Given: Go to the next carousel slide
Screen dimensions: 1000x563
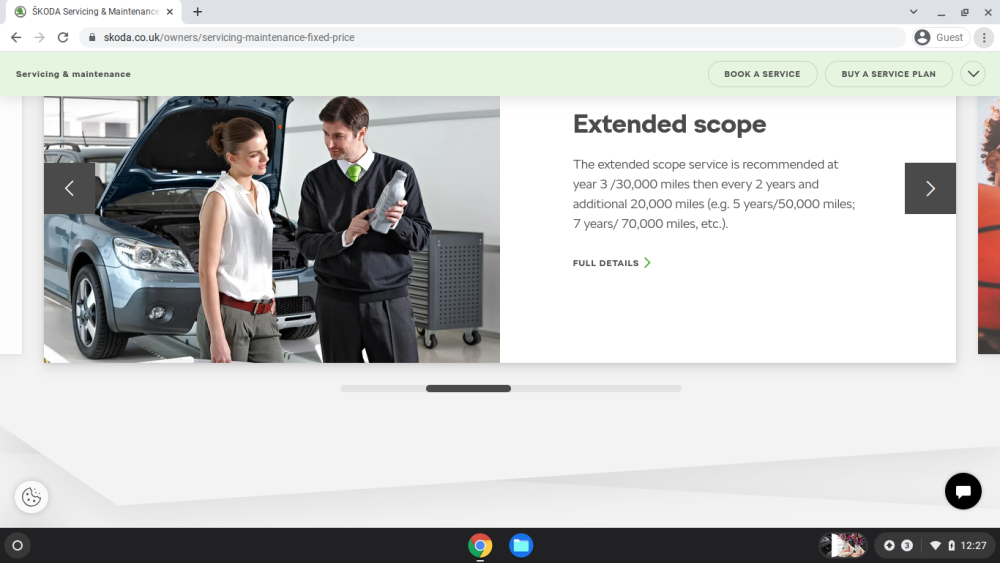Looking at the screenshot, I should coord(930,188).
